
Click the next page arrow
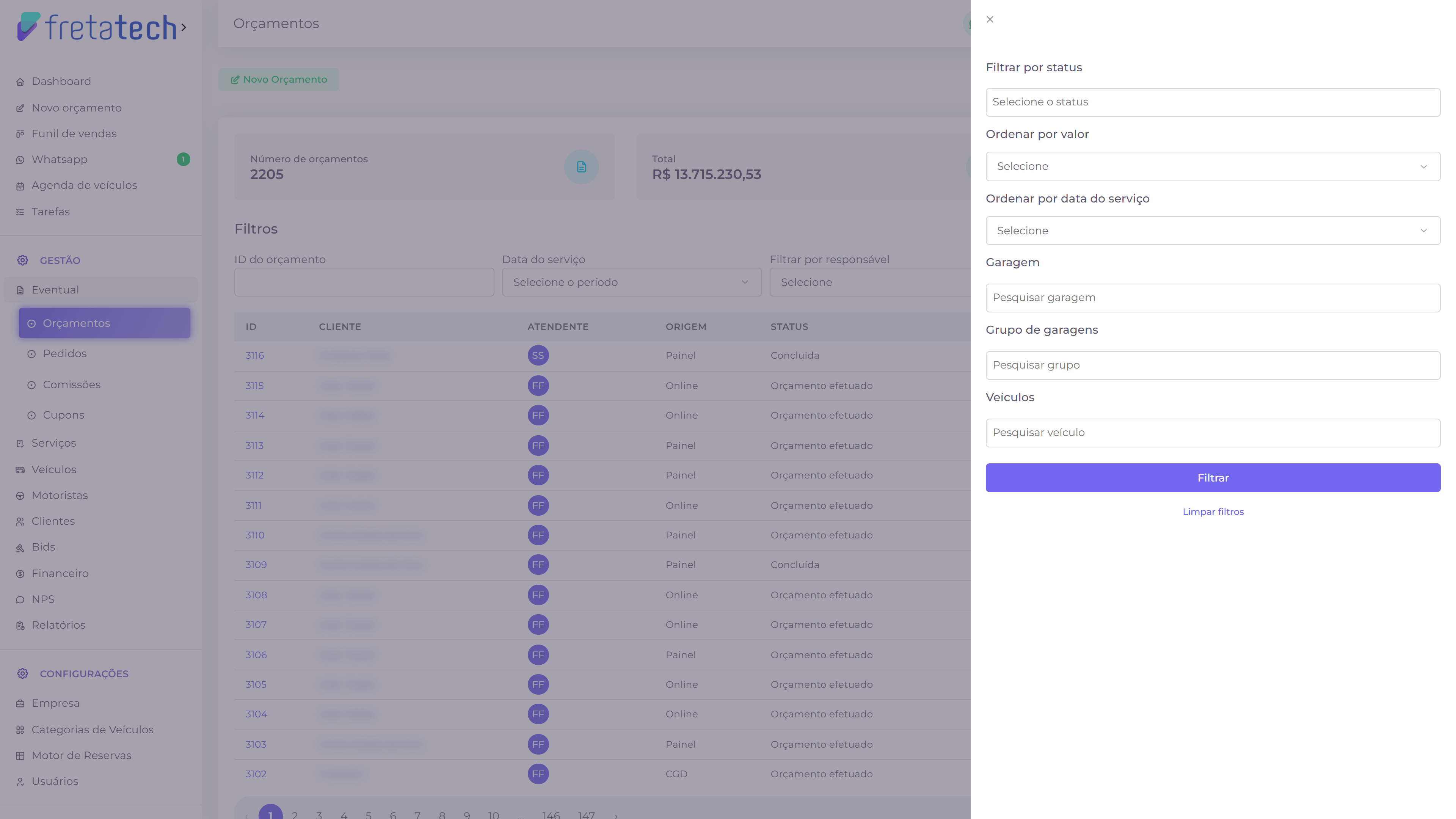[x=616, y=816]
